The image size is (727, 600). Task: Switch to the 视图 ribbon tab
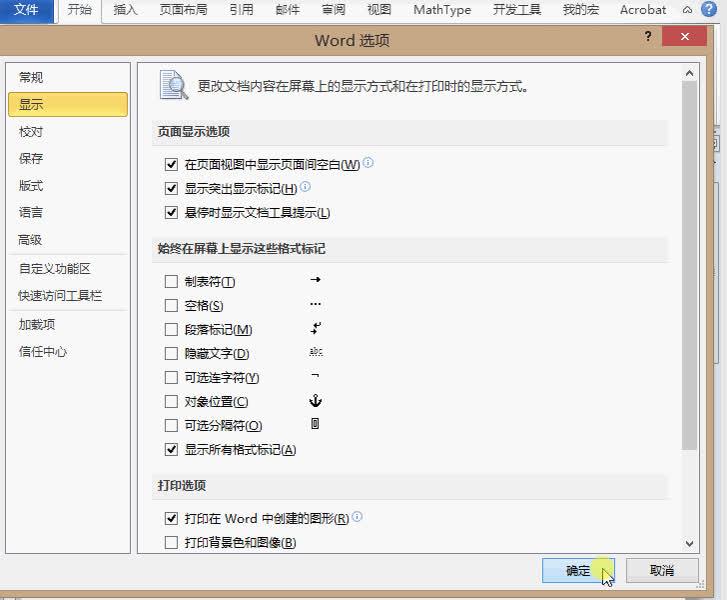pos(379,10)
